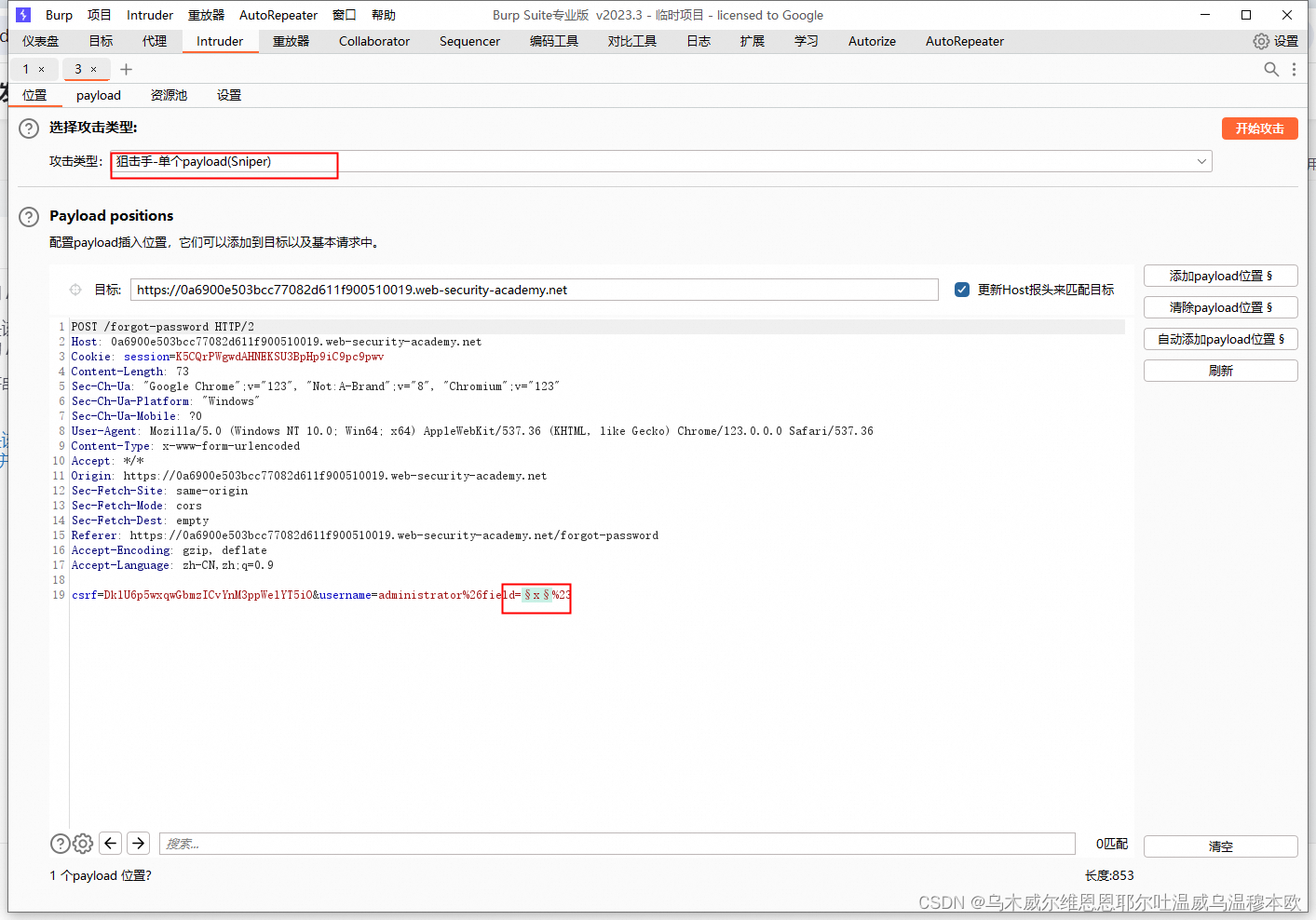Switch to the 日志 tab
1316x920 pixels.
click(699, 41)
